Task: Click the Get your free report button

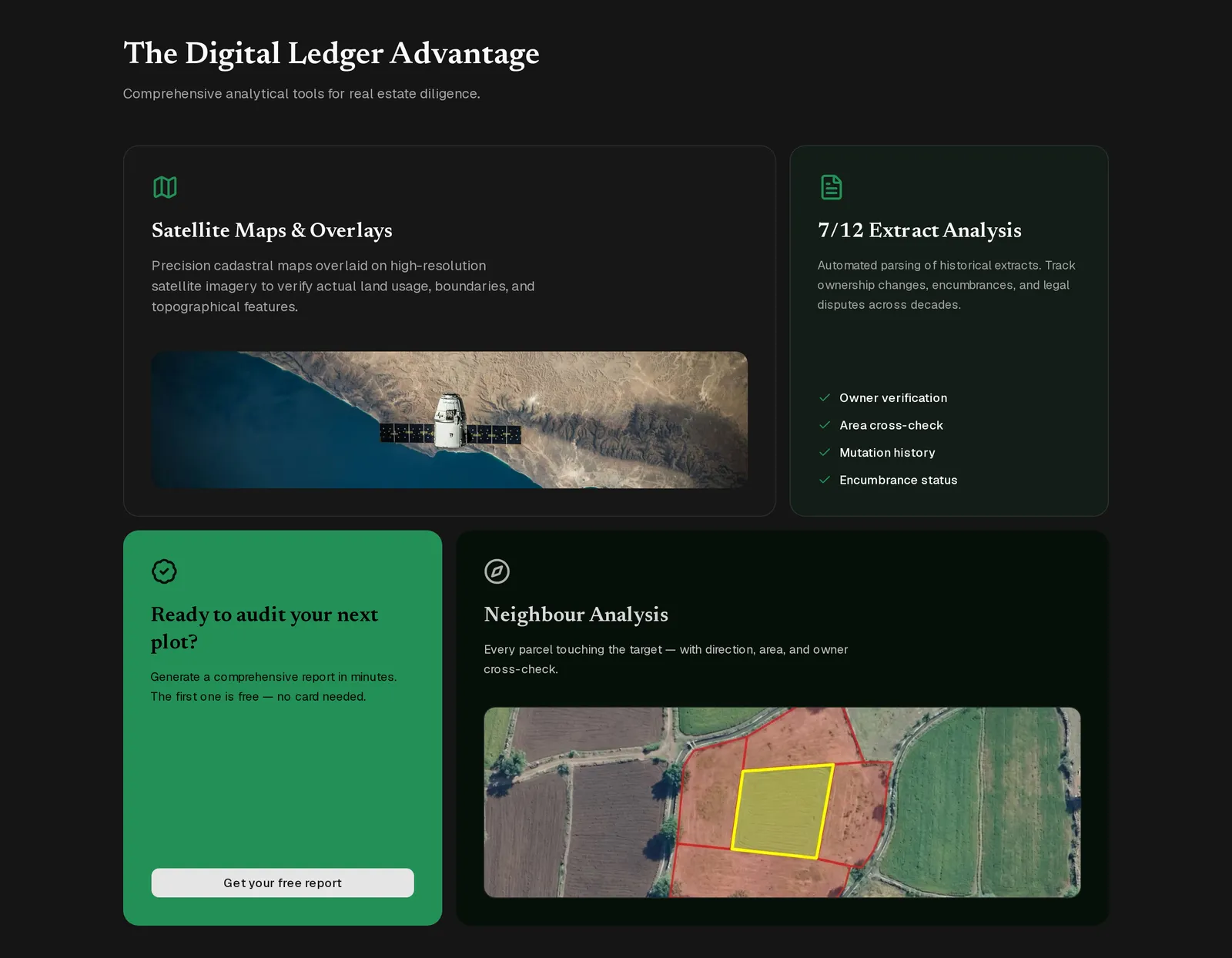Action: pyautogui.click(x=283, y=883)
